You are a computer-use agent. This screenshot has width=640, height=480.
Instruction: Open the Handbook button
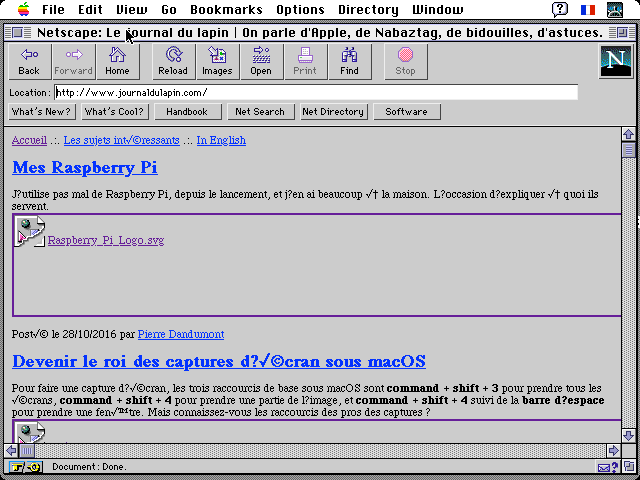(187, 111)
